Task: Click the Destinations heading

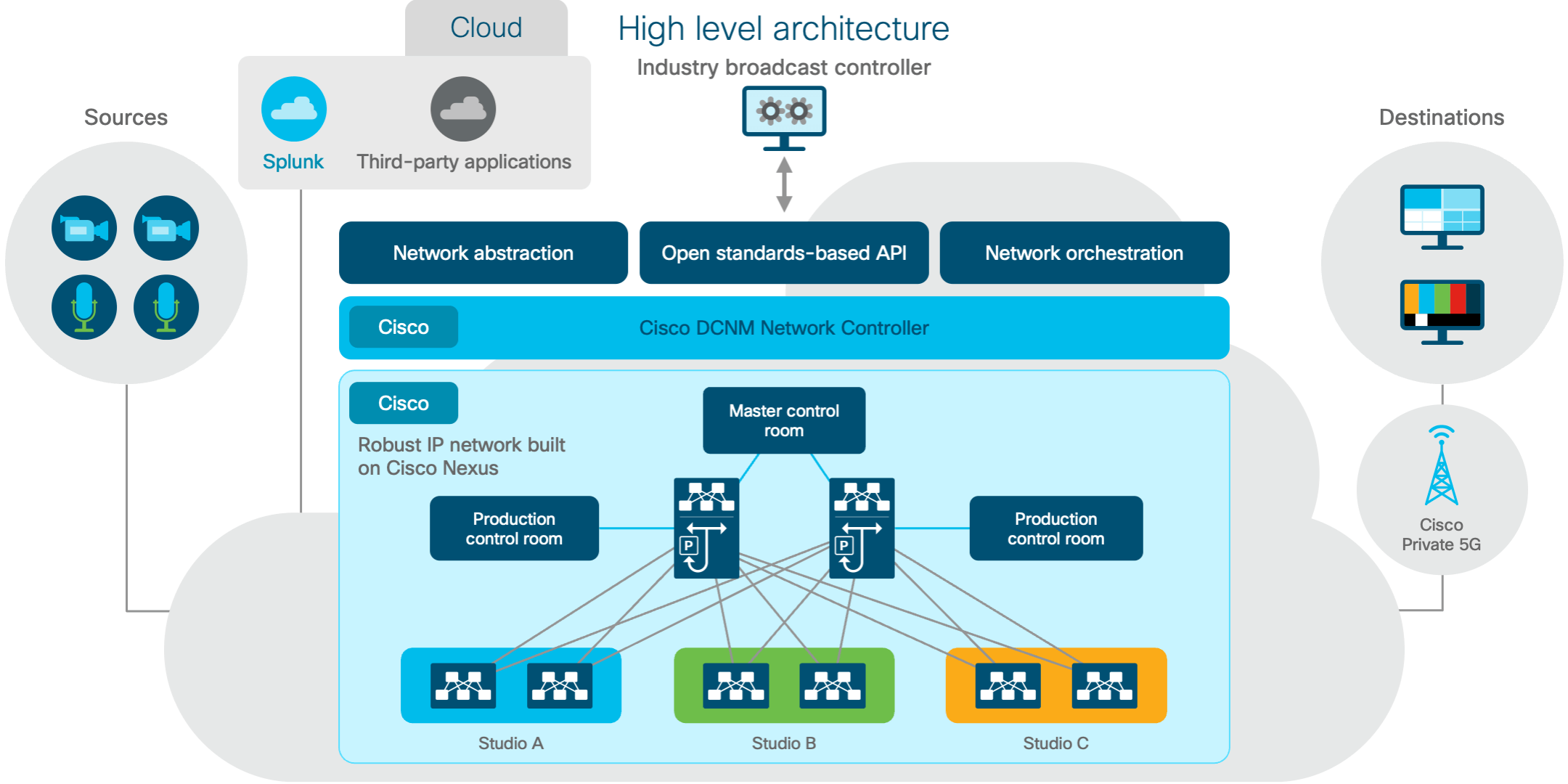Action: click(1442, 117)
